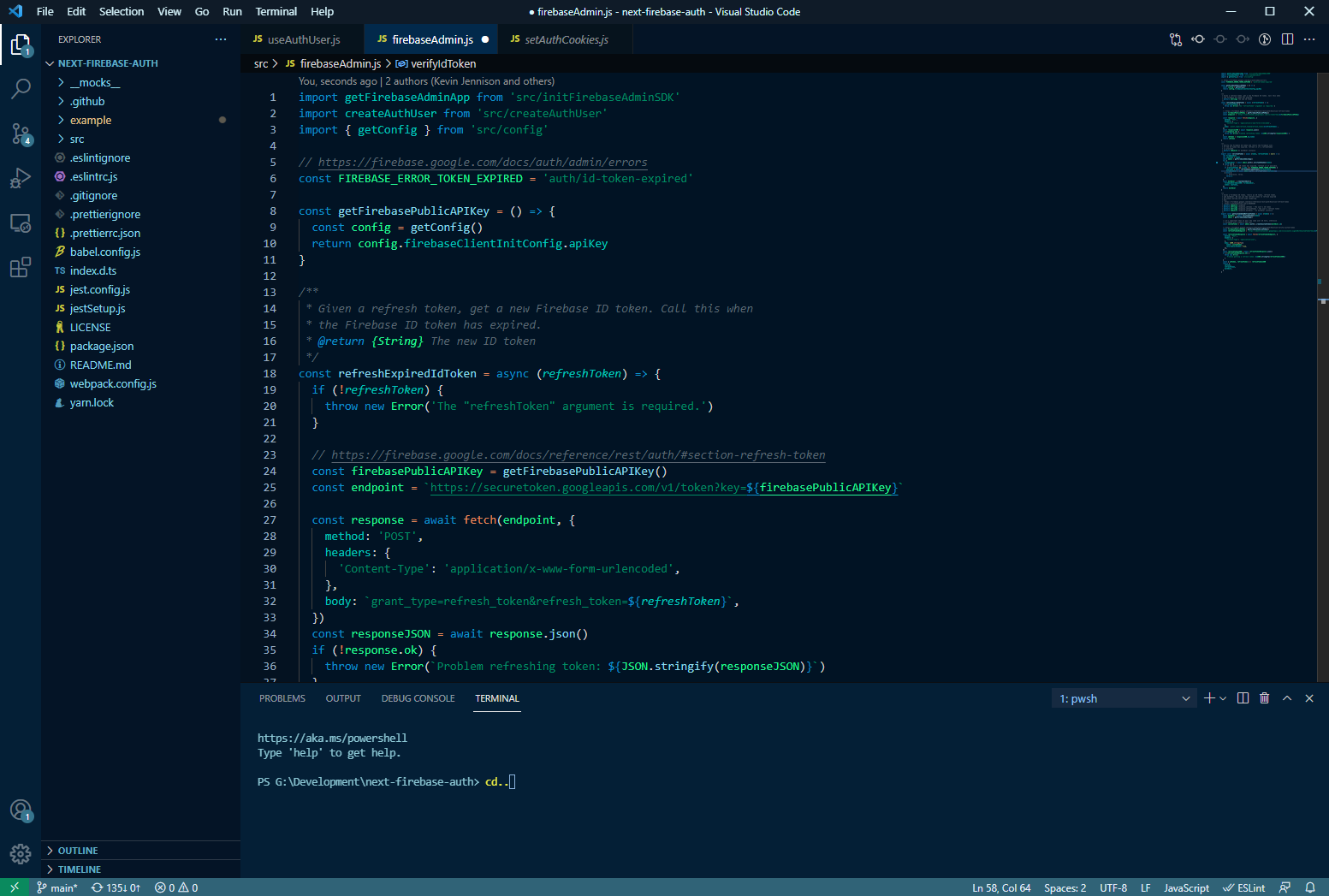This screenshot has width=1329, height=896.
Task: Maximize the panel with up chevron
Action: (1287, 698)
